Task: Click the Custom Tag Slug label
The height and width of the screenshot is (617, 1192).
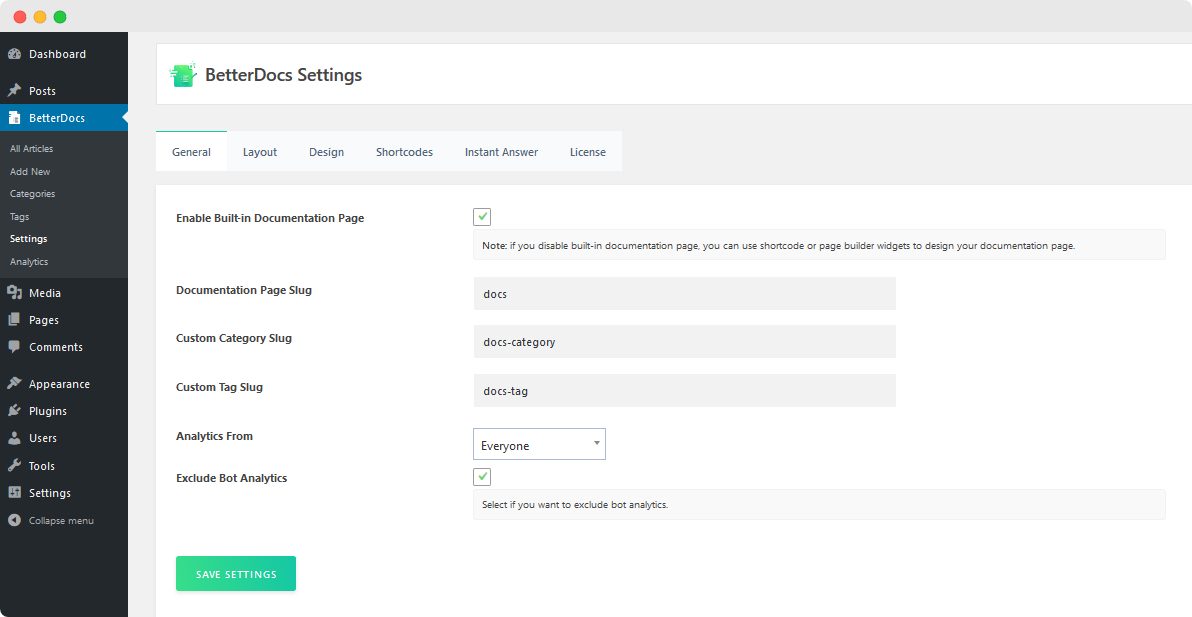Action: pyautogui.click(x=219, y=387)
